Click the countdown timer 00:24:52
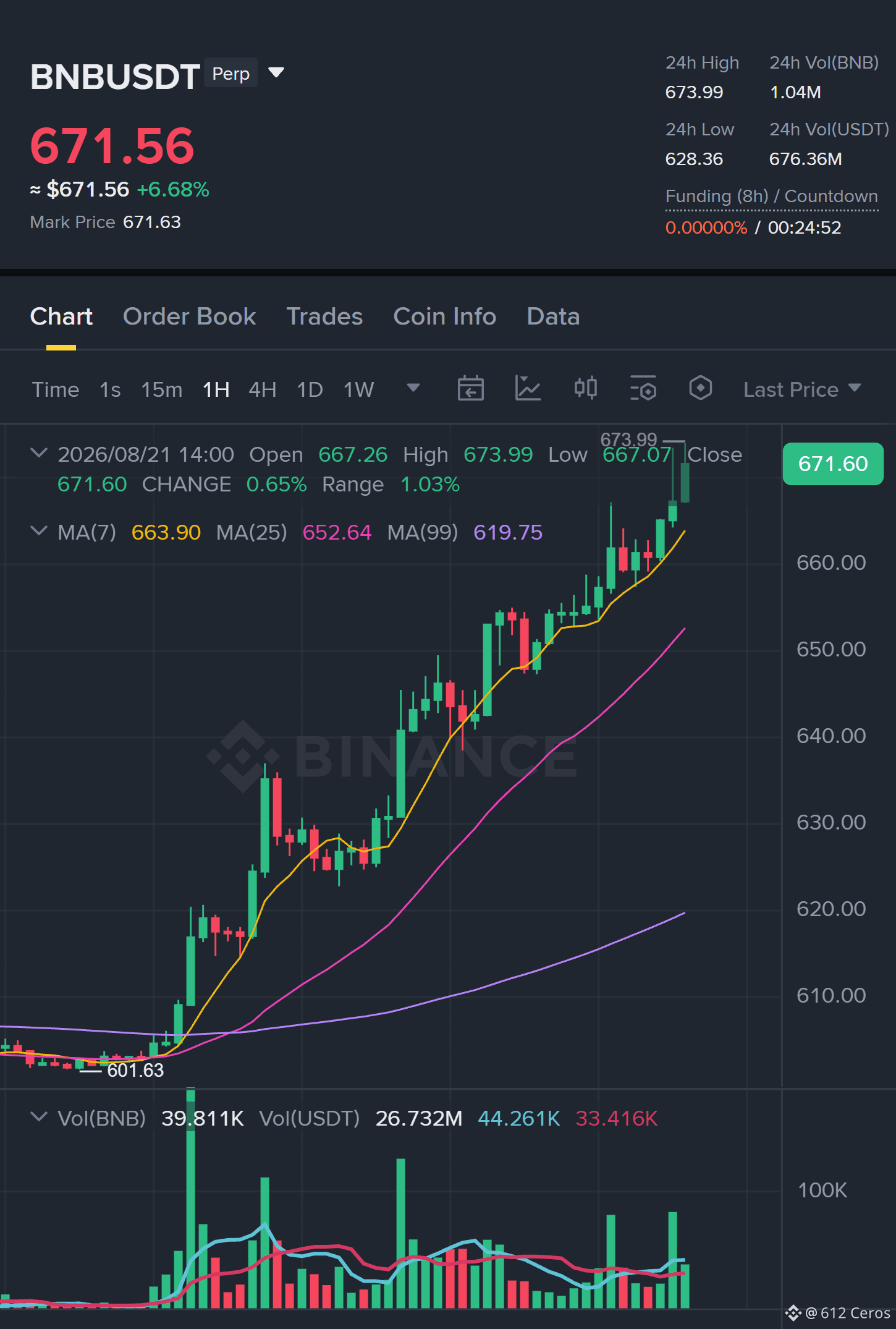The height and width of the screenshot is (1329, 896). [805, 227]
